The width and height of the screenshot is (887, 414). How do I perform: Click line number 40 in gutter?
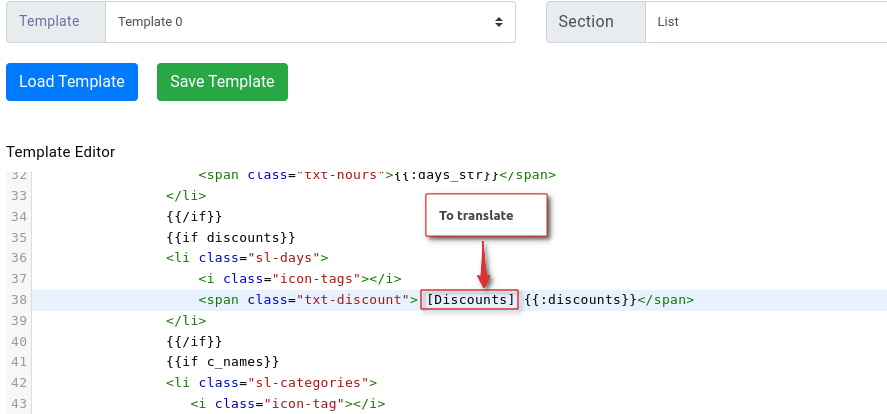19,342
